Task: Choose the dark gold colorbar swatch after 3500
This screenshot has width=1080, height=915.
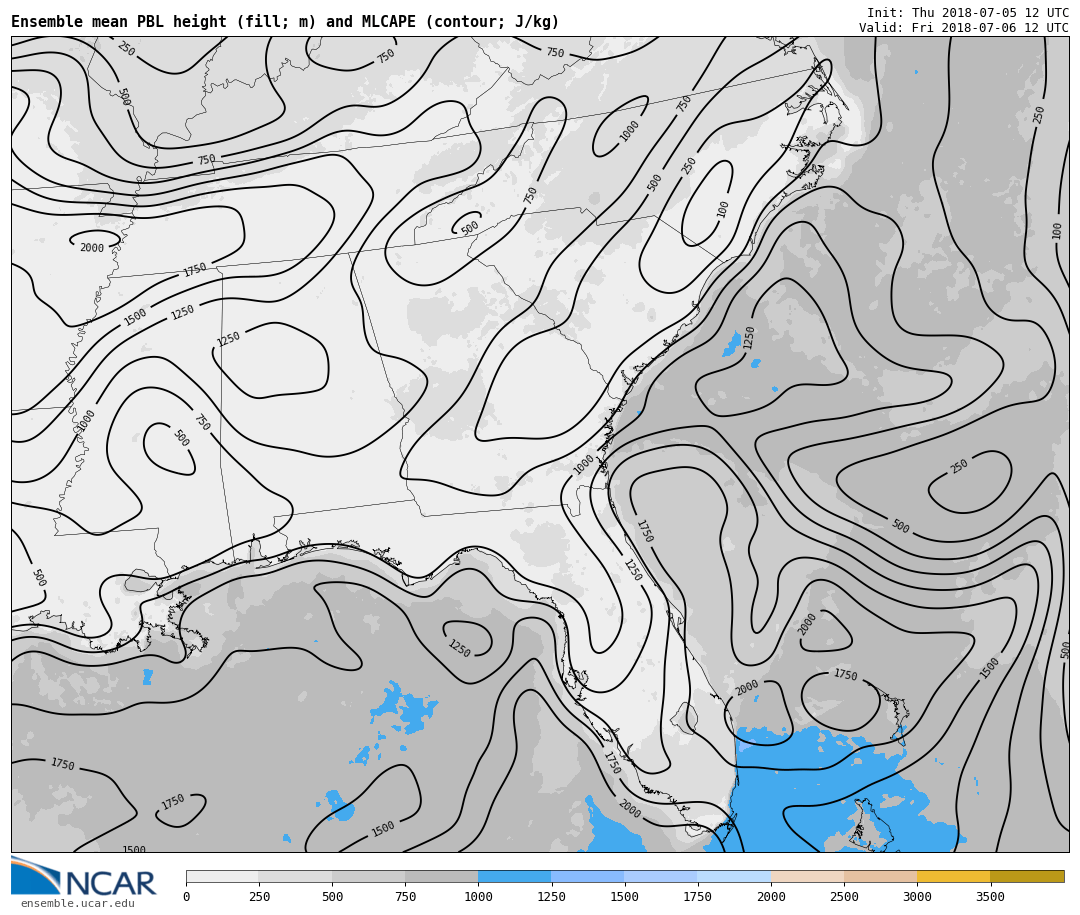Action: pos(1027,876)
